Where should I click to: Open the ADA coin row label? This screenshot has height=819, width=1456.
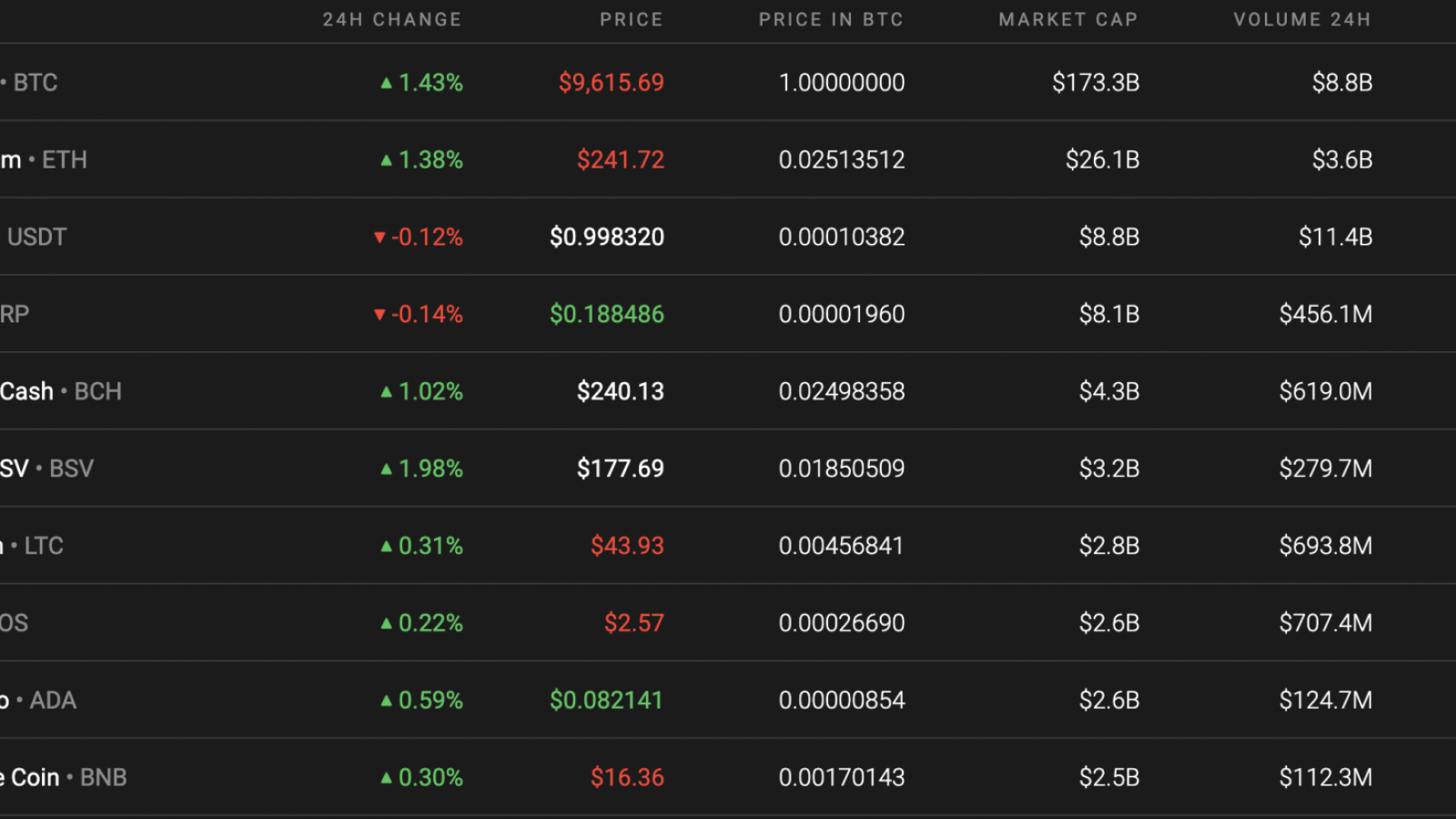53,701
